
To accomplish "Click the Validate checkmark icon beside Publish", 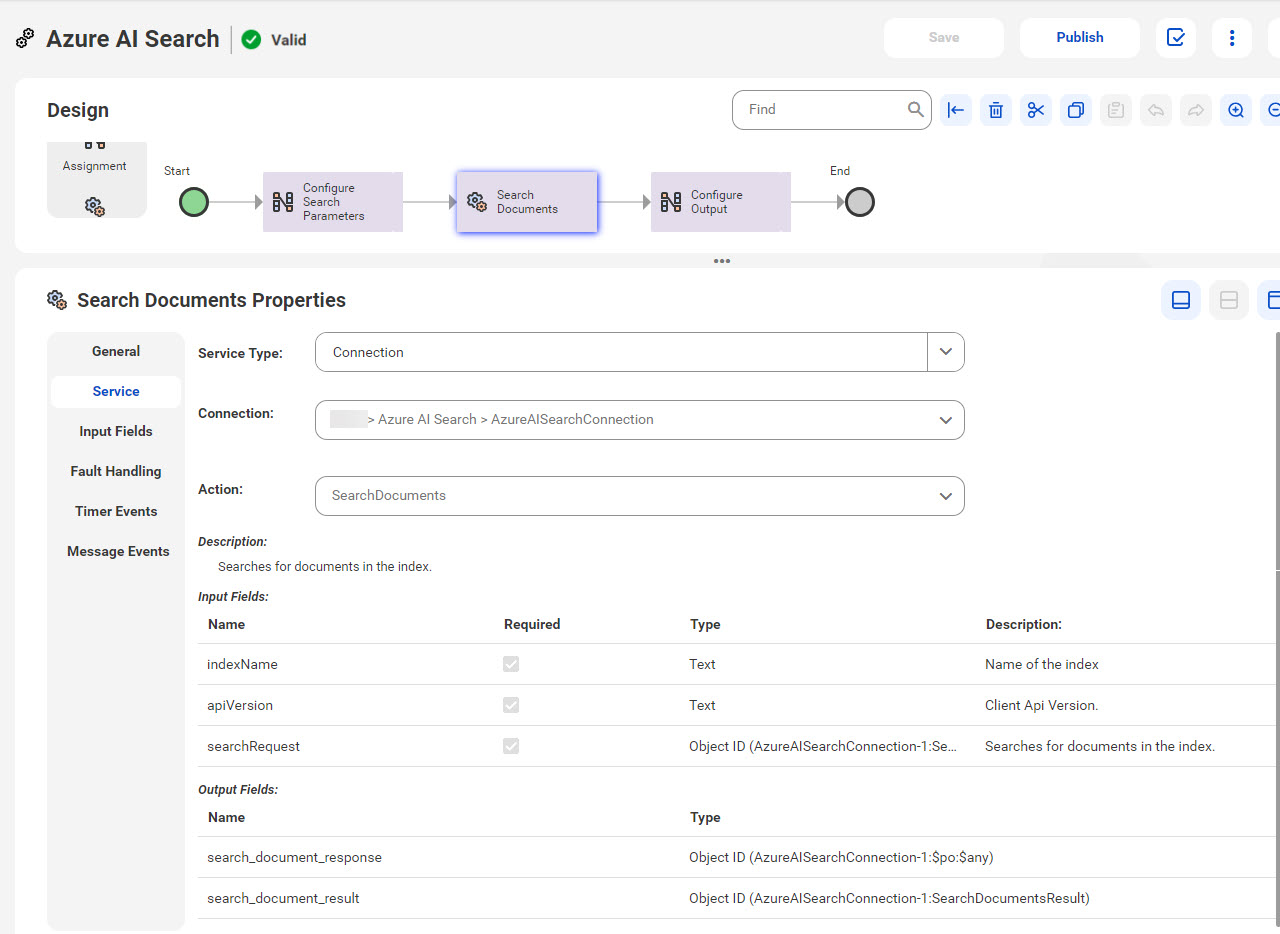I will [1176, 38].
